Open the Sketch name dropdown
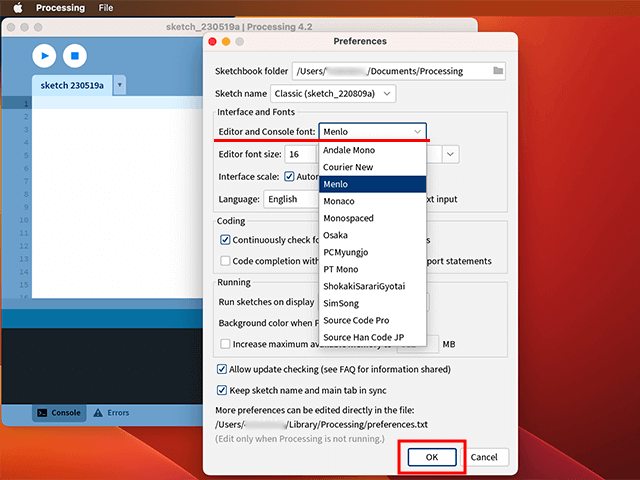The image size is (640, 480). pos(333,94)
